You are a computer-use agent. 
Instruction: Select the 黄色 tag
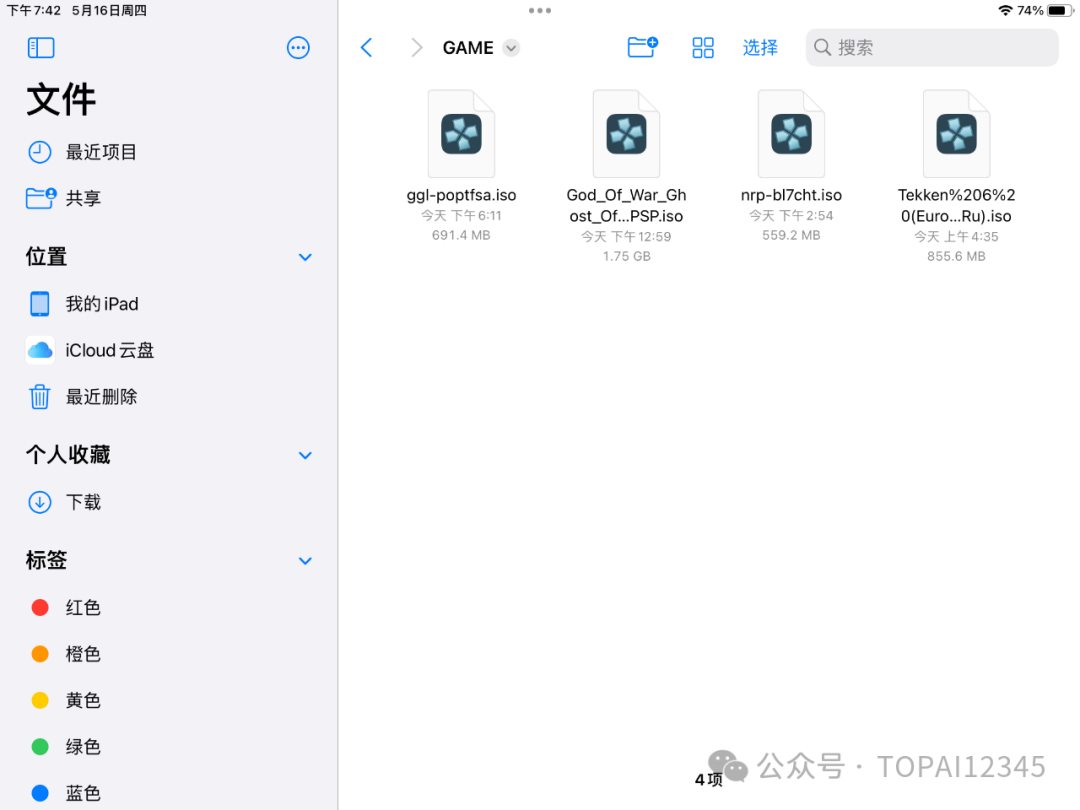pos(169,700)
